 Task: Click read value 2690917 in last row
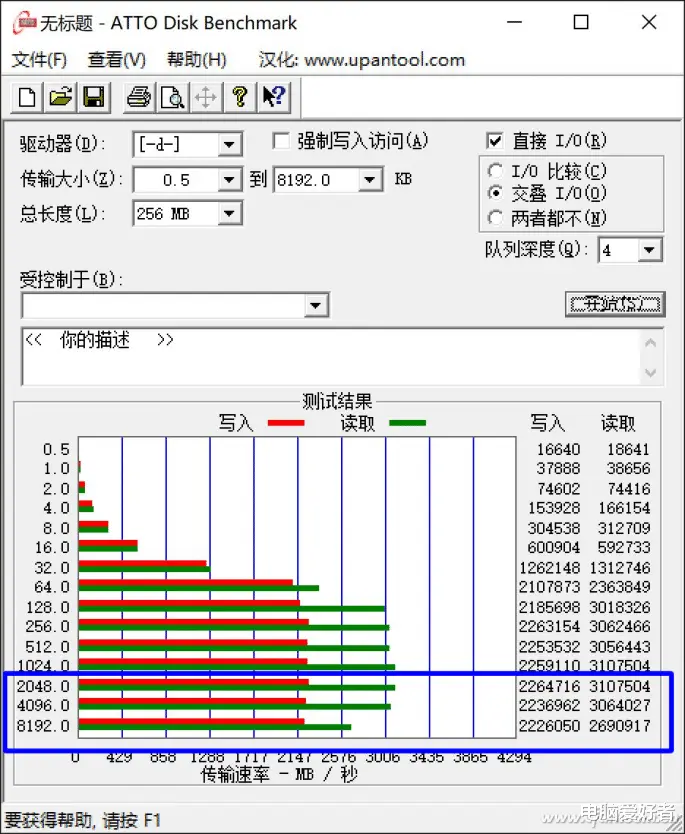point(620,726)
